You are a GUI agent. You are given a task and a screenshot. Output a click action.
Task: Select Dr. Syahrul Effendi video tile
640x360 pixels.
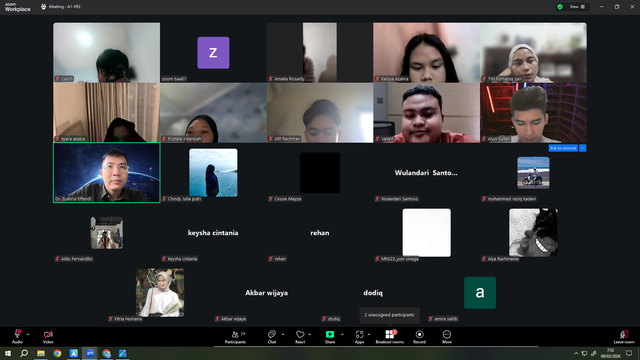(107, 173)
